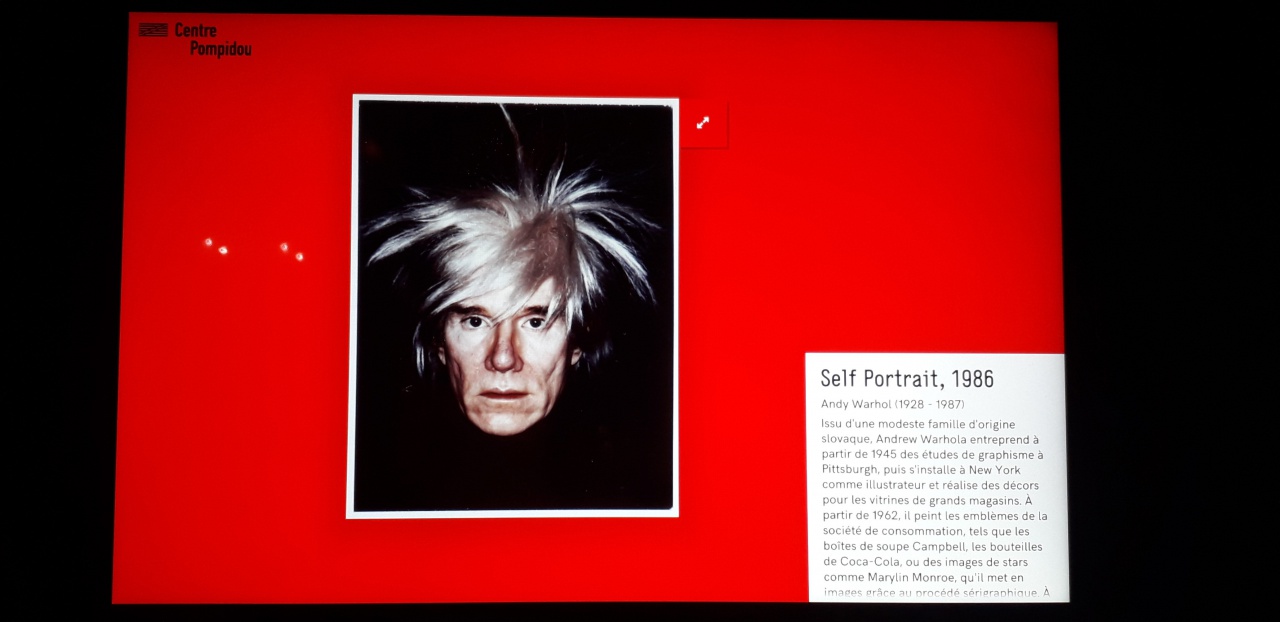This screenshot has height=622, width=1280.
Task: Click the word "Pompidou" in the header logo
Action: click(x=220, y=48)
